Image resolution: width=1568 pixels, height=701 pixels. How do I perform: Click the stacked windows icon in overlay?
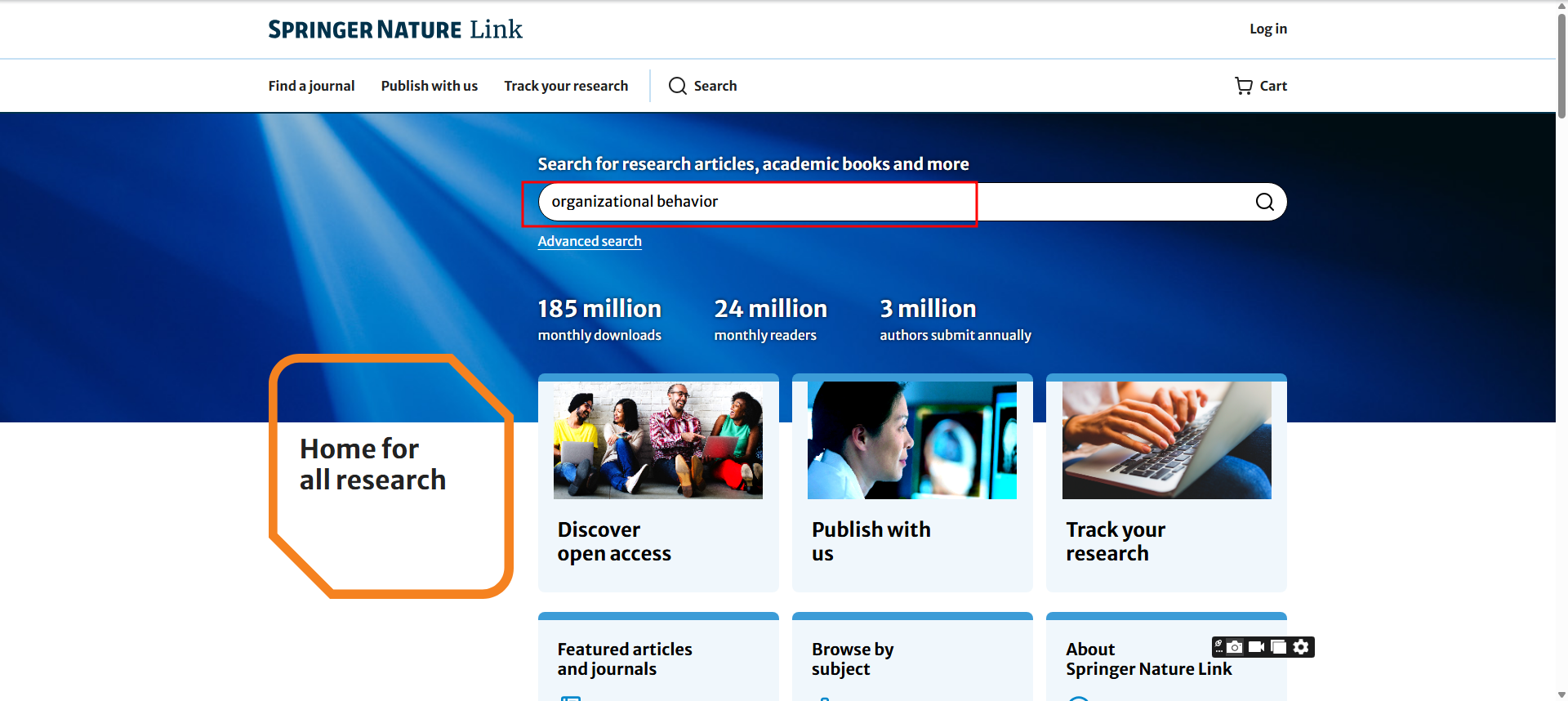pyautogui.click(x=1279, y=647)
